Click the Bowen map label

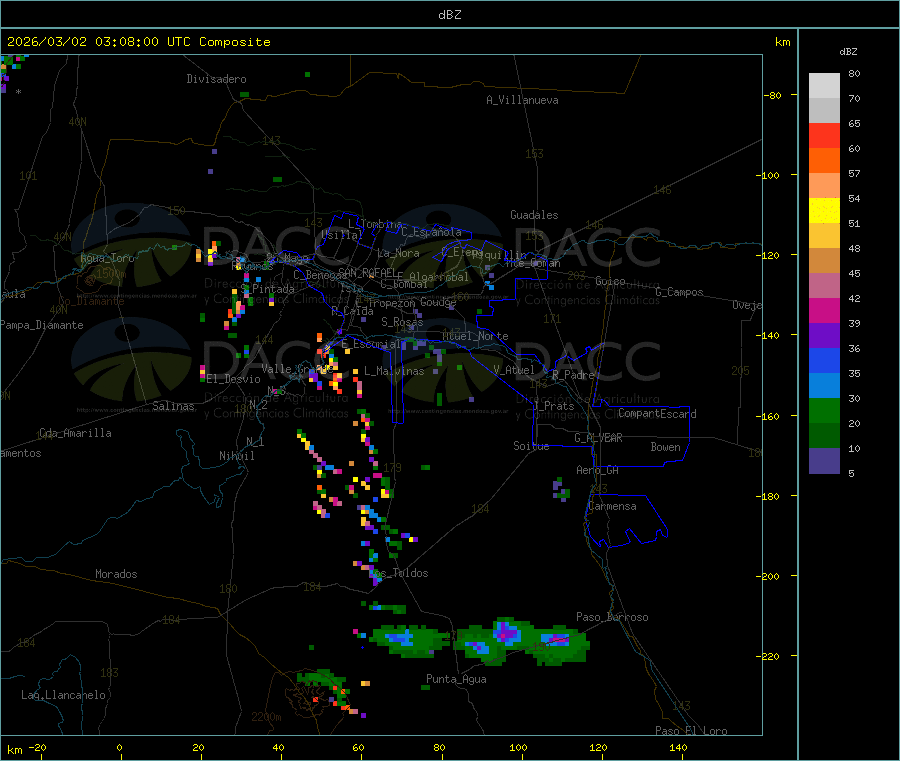coord(666,447)
